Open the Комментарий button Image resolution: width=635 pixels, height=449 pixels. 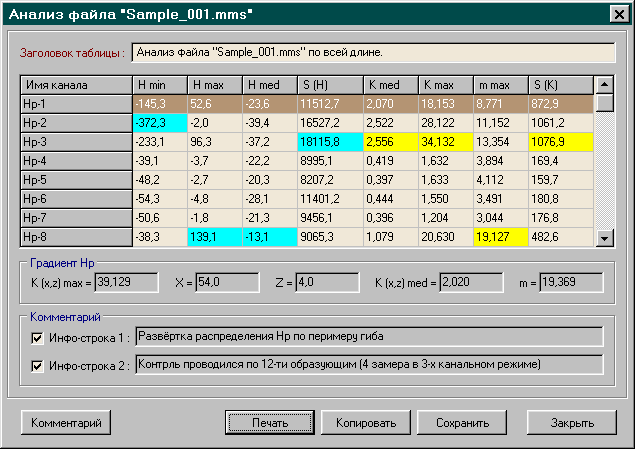click(66, 423)
